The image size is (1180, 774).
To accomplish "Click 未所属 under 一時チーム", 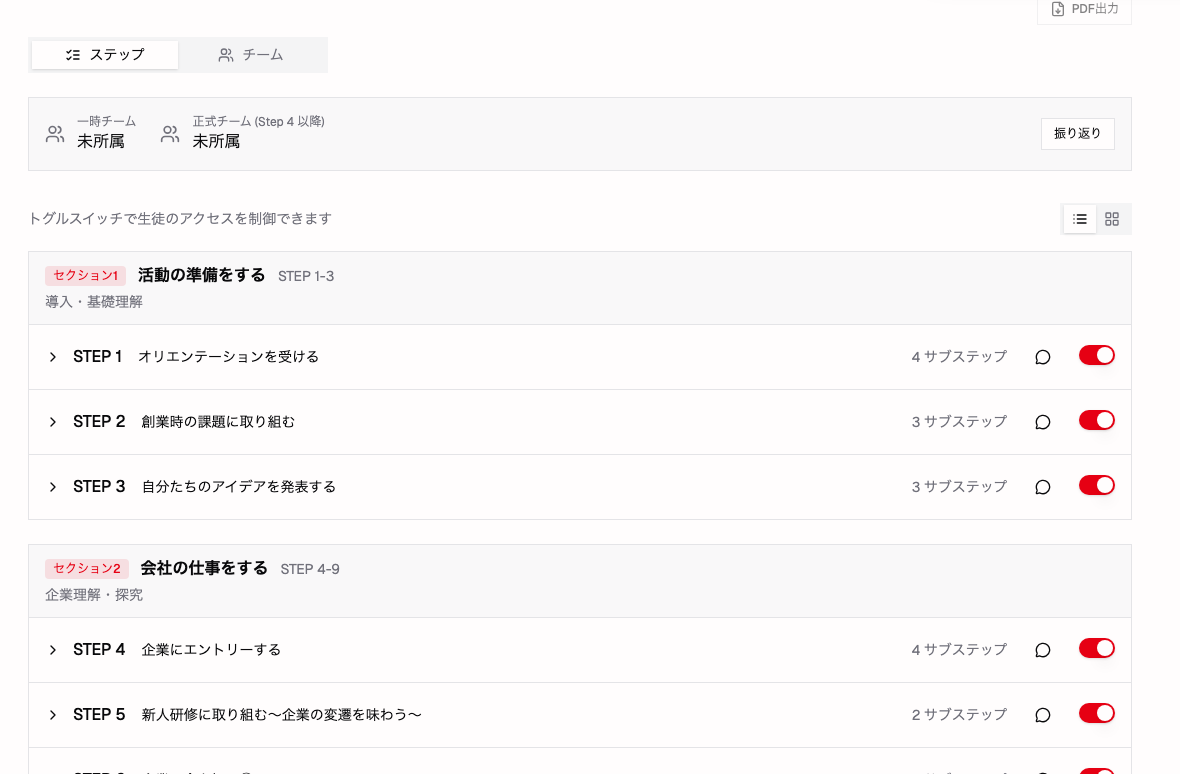I will point(101,141).
